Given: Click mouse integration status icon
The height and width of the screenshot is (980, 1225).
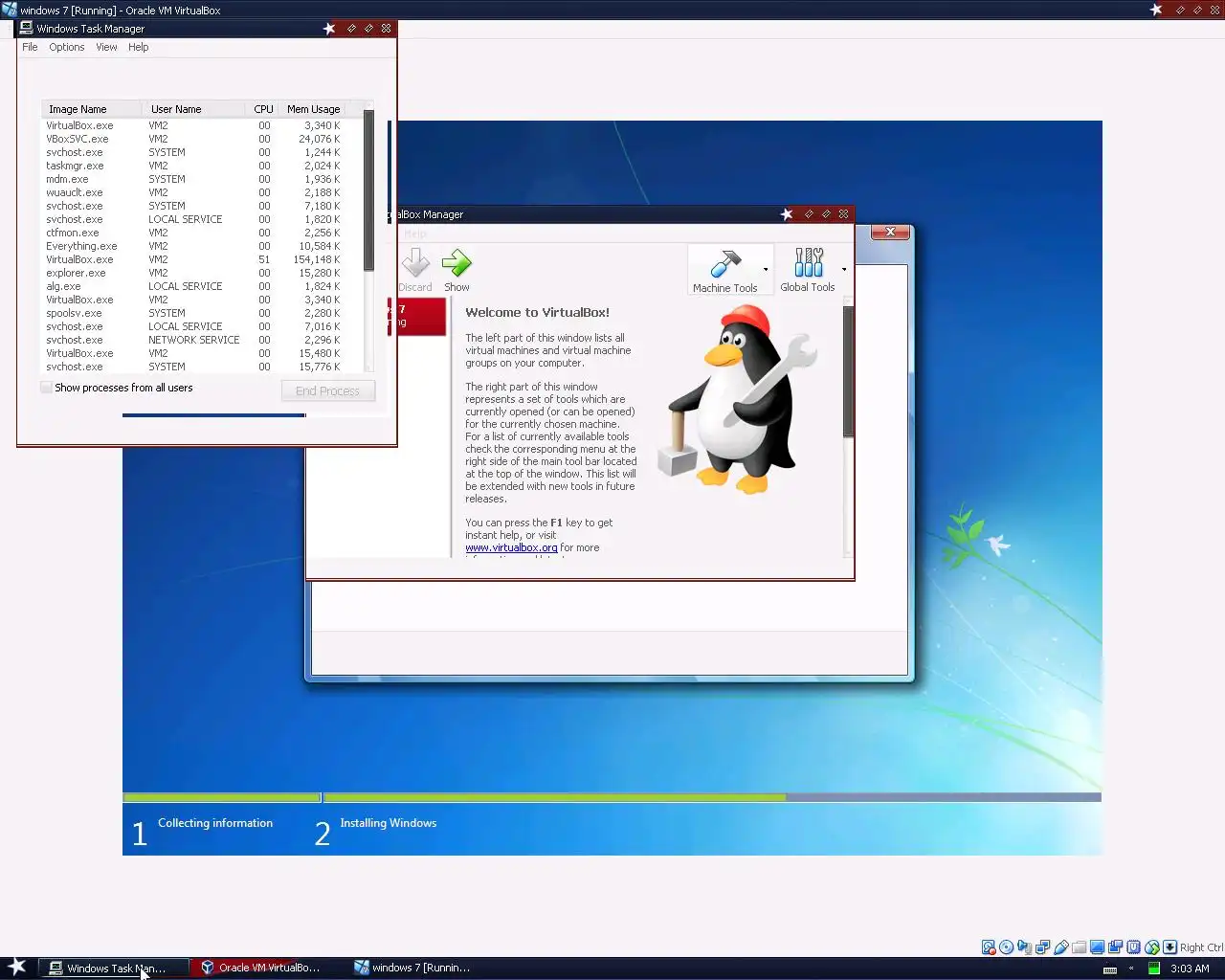Looking at the screenshot, I should click(1152, 947).
